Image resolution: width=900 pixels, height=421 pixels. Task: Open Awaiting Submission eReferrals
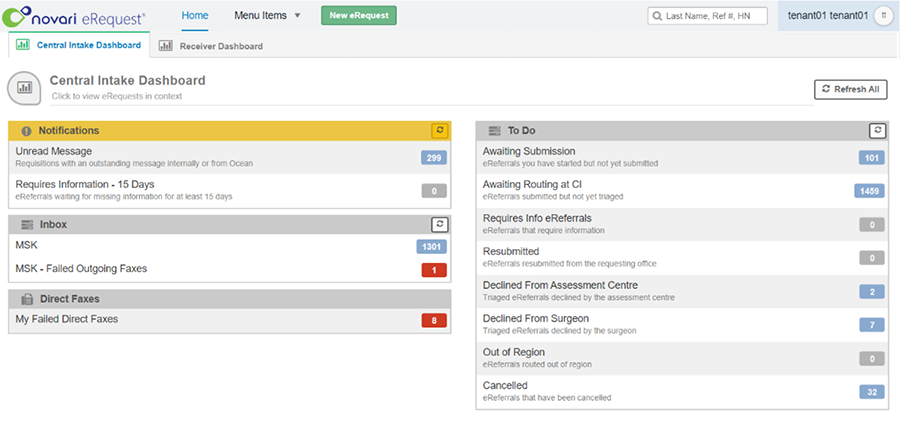[x=682, y=157]
